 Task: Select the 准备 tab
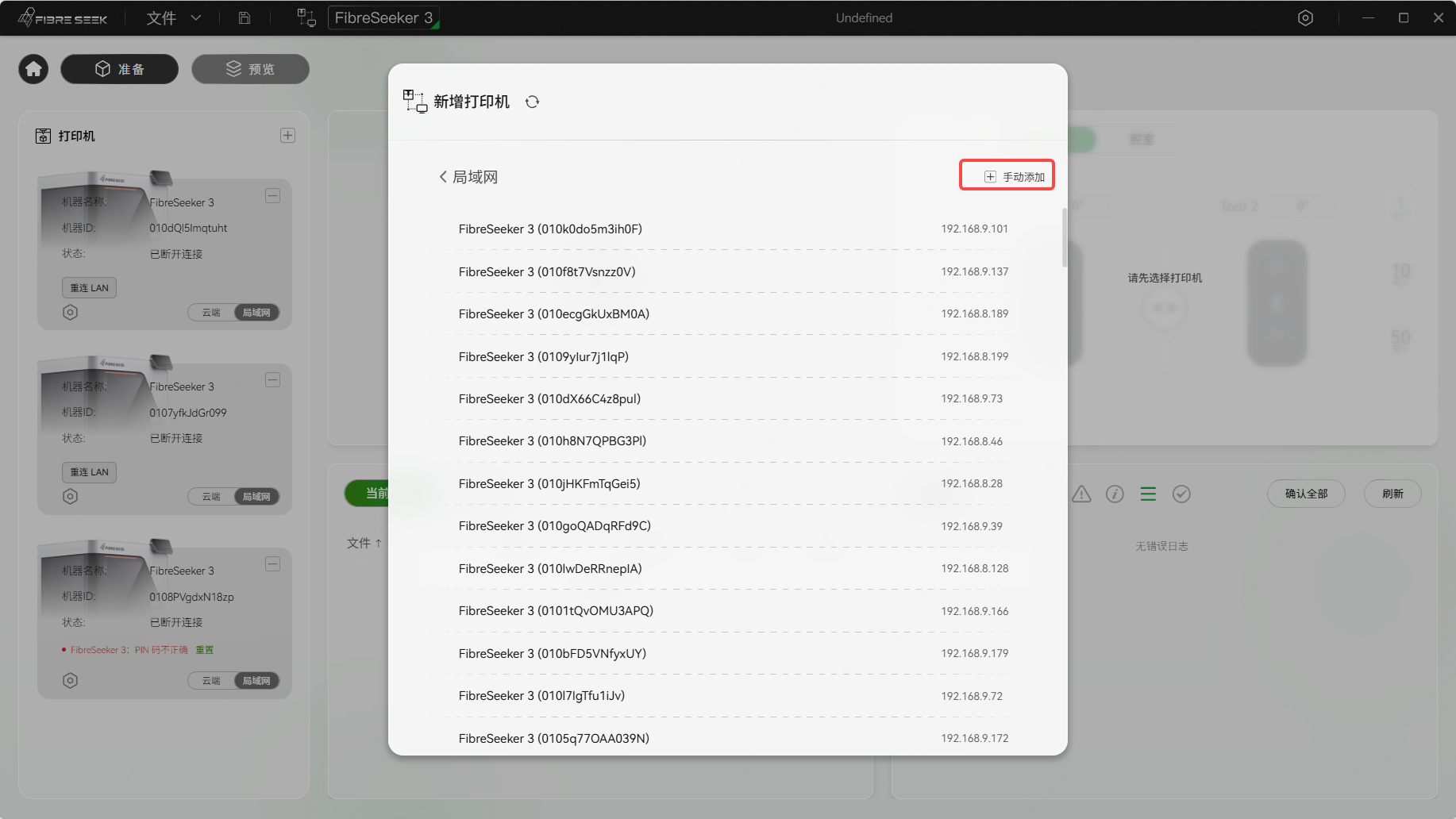coord(119,69)
